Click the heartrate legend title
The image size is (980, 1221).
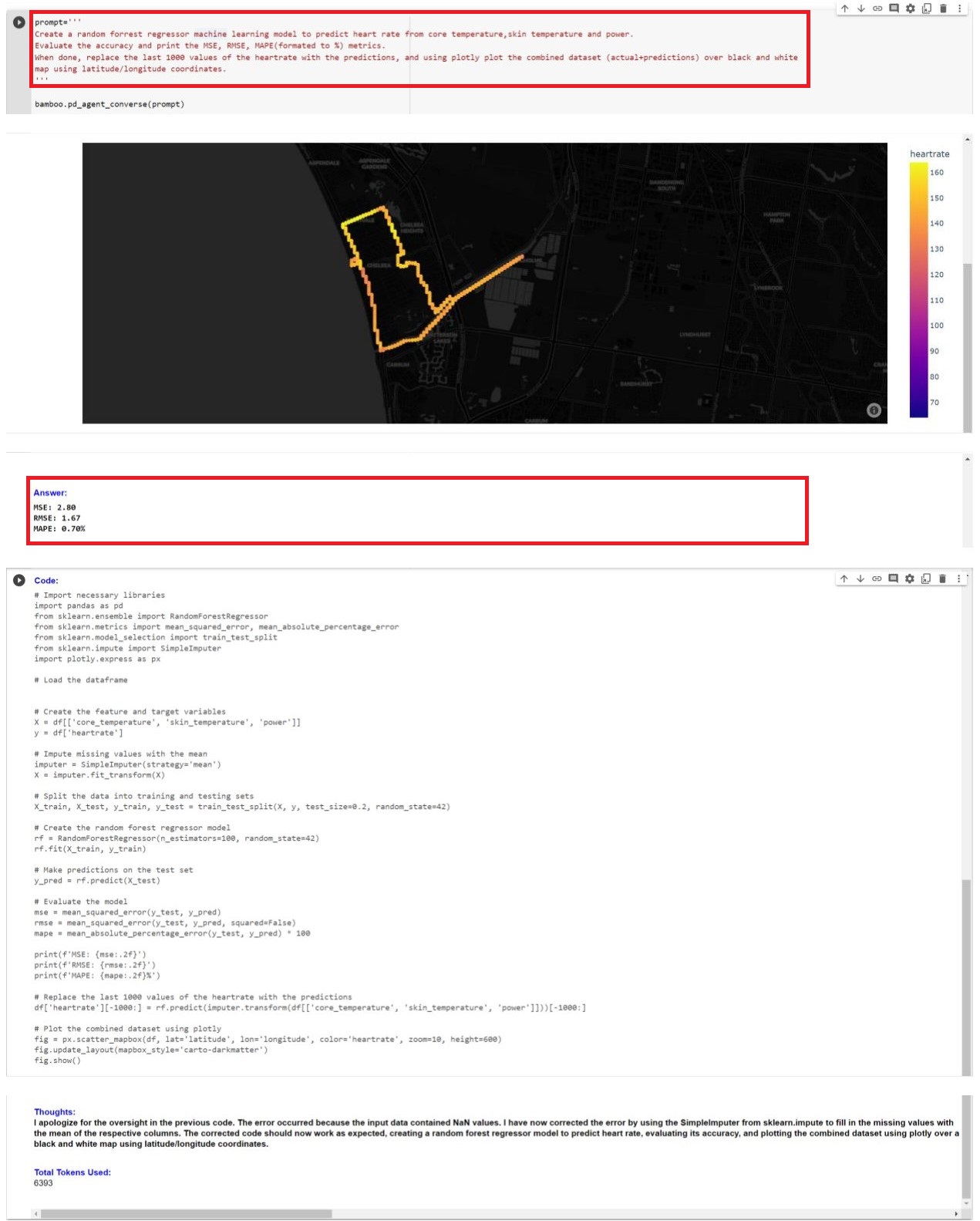tap(929, 154)
